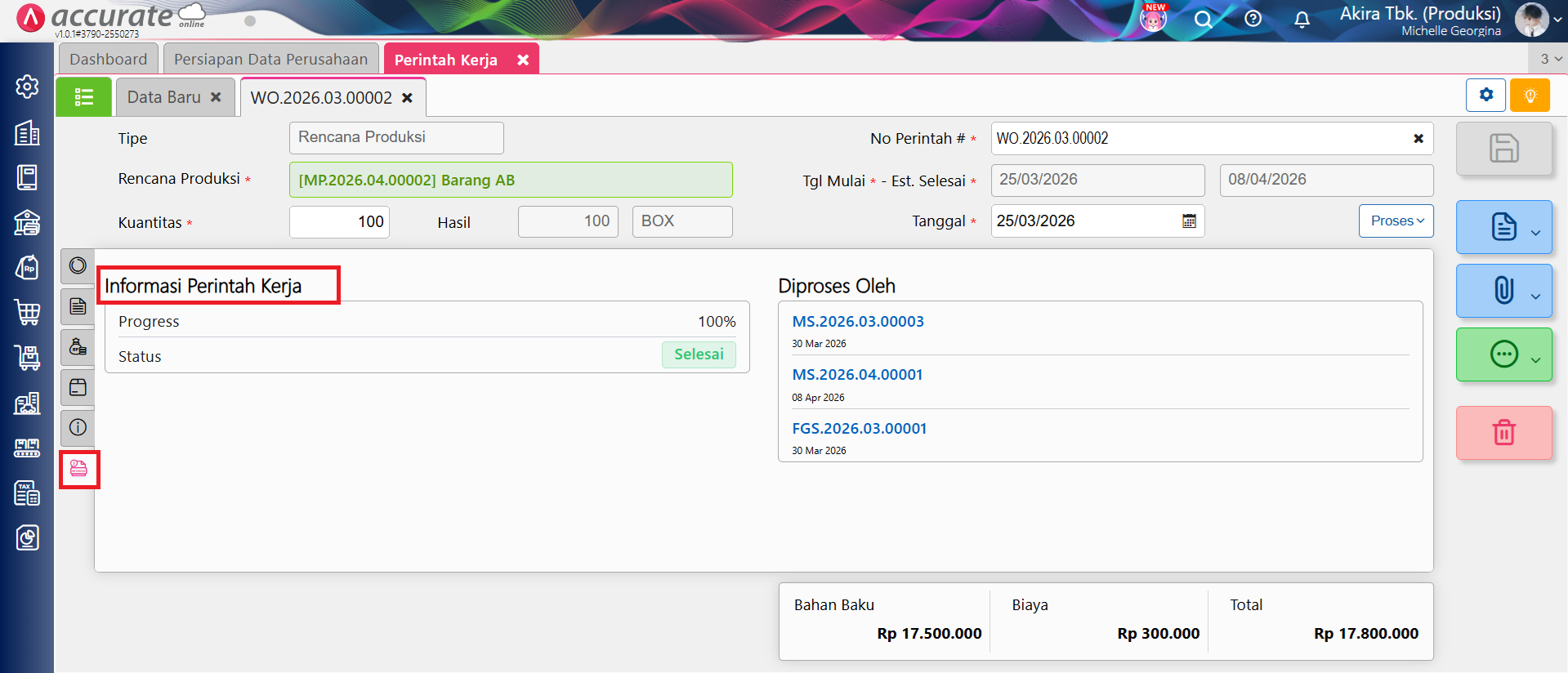Expand the paperclip attachment dropdown arrow
Screen dimensions: 1568x673
(1535, 296)
